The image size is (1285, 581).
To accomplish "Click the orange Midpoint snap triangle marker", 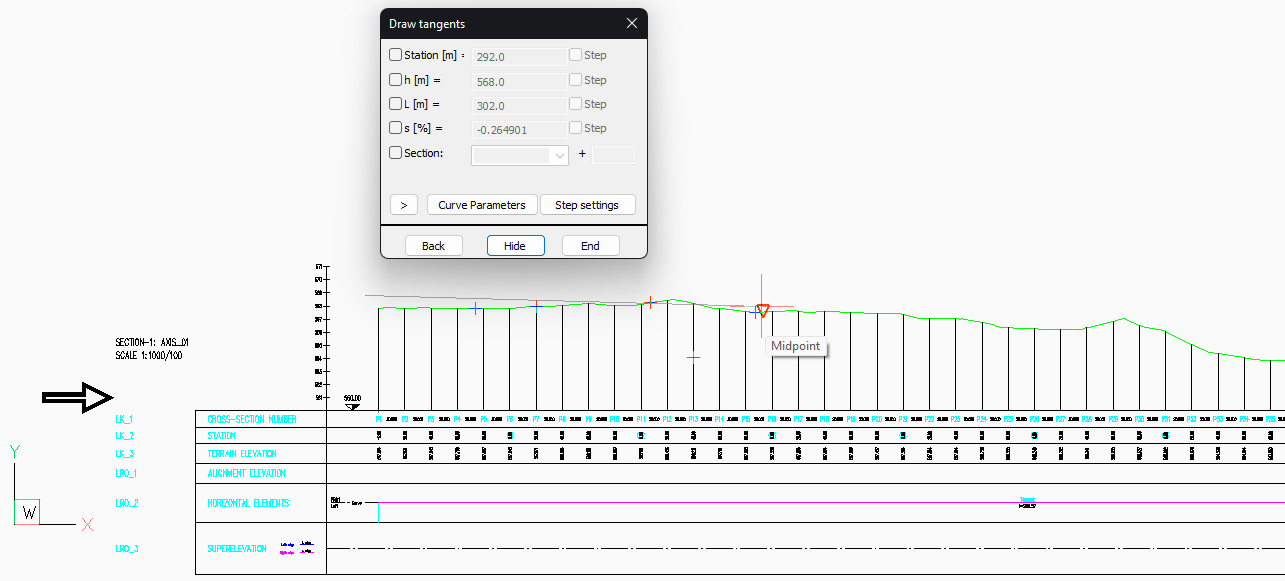I will [763, 310].
